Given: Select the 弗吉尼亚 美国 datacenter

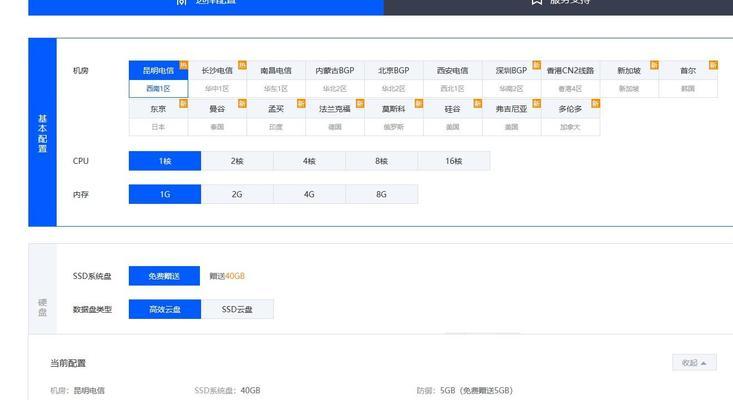Looking at the screenshot, I should click(512, 117).
